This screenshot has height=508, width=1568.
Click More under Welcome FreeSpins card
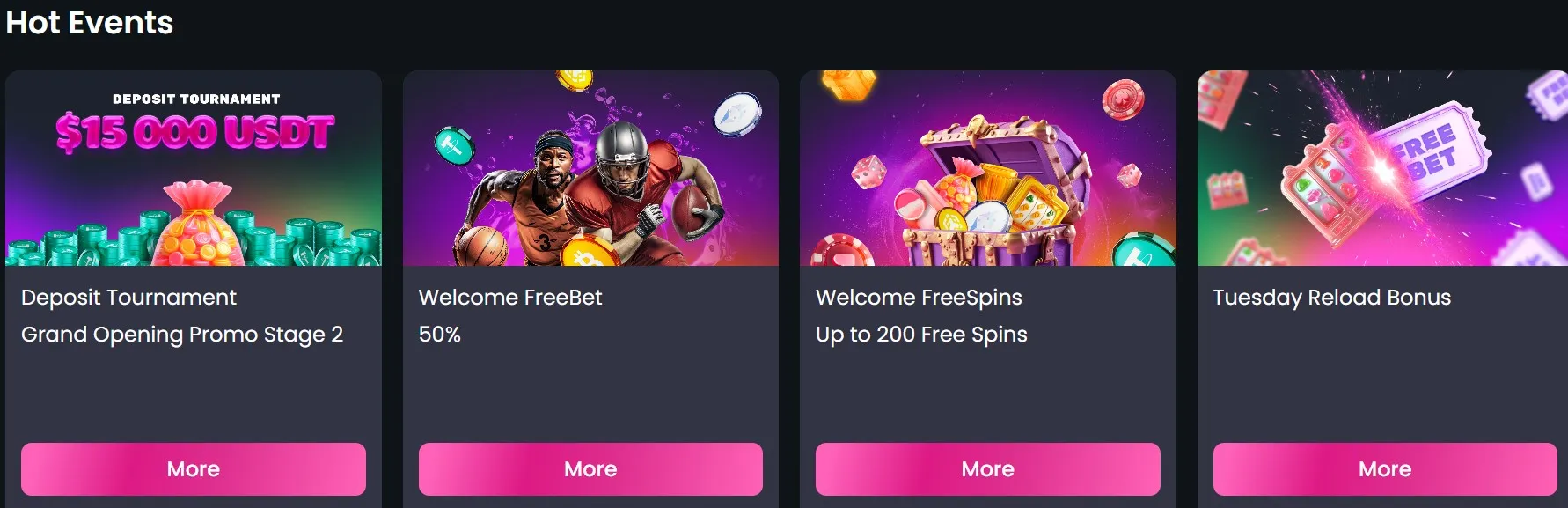point(987,469)
